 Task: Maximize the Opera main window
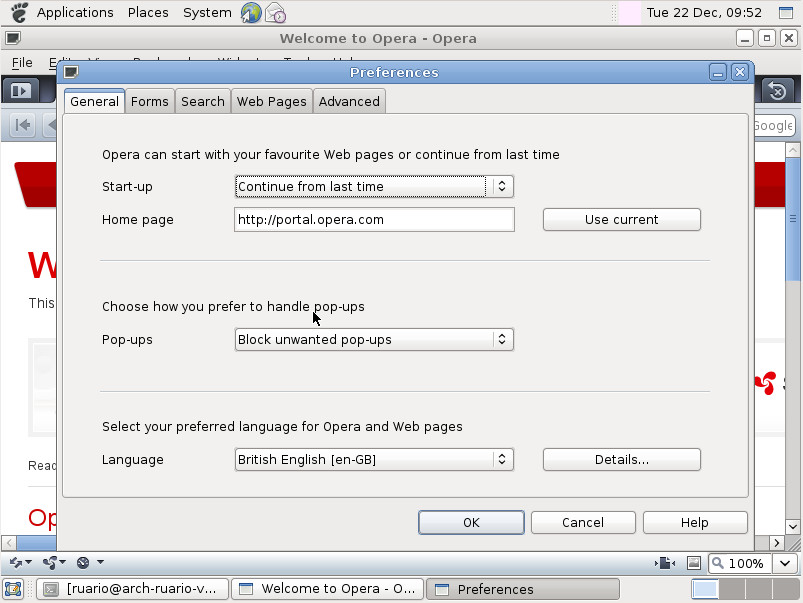(x=767, y=38)
